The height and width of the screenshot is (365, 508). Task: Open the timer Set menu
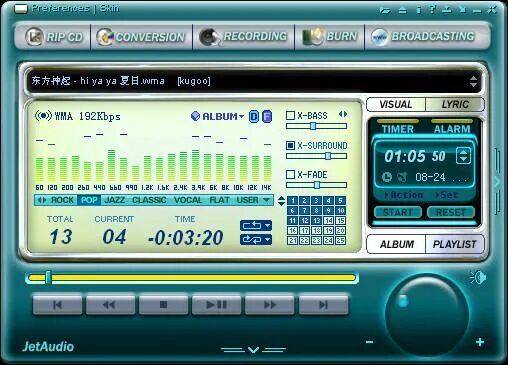click(x=446, y=195)
